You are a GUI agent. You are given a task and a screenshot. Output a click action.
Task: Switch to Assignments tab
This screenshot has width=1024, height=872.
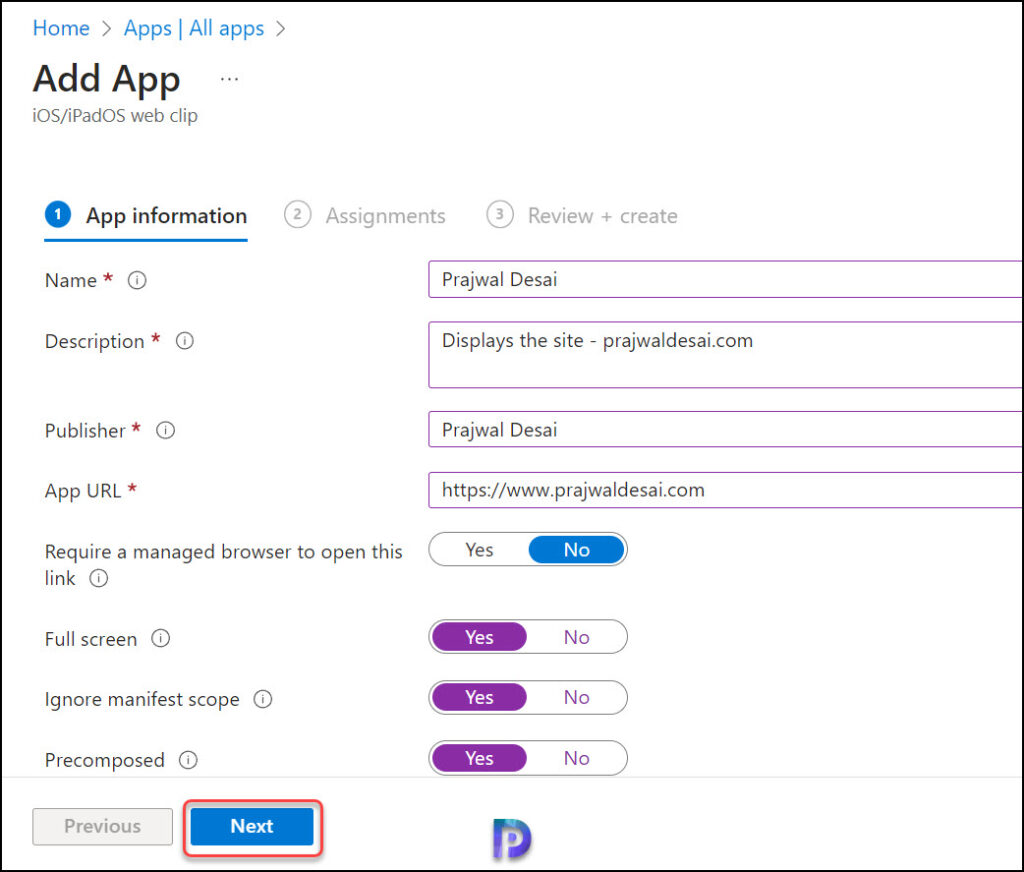365,216
